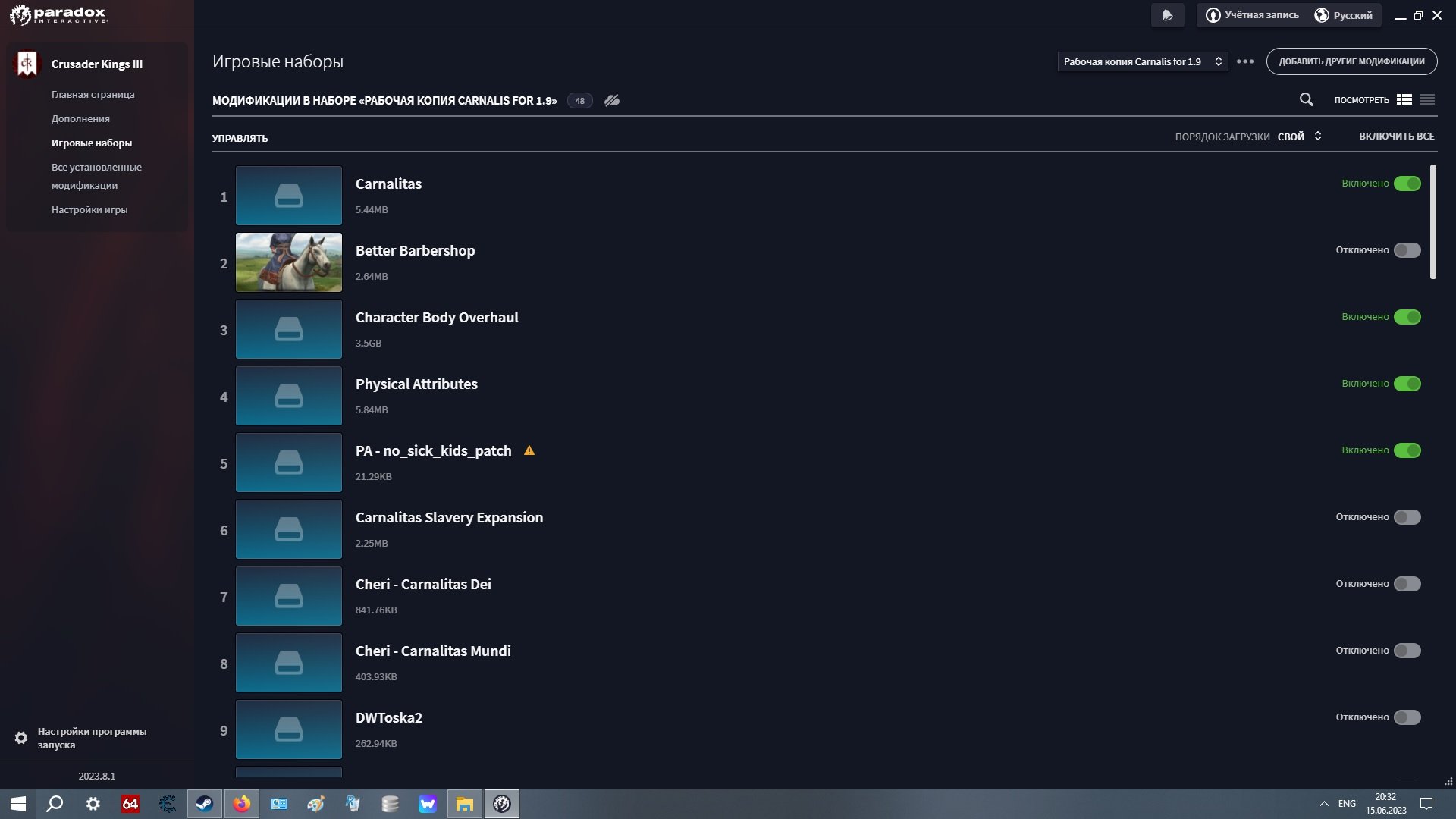Image resolution: width=1456 pixels, height=819 pixels.
Task: Enable Cheri - Carnalitas Dei toggle
Action: 1407,584
